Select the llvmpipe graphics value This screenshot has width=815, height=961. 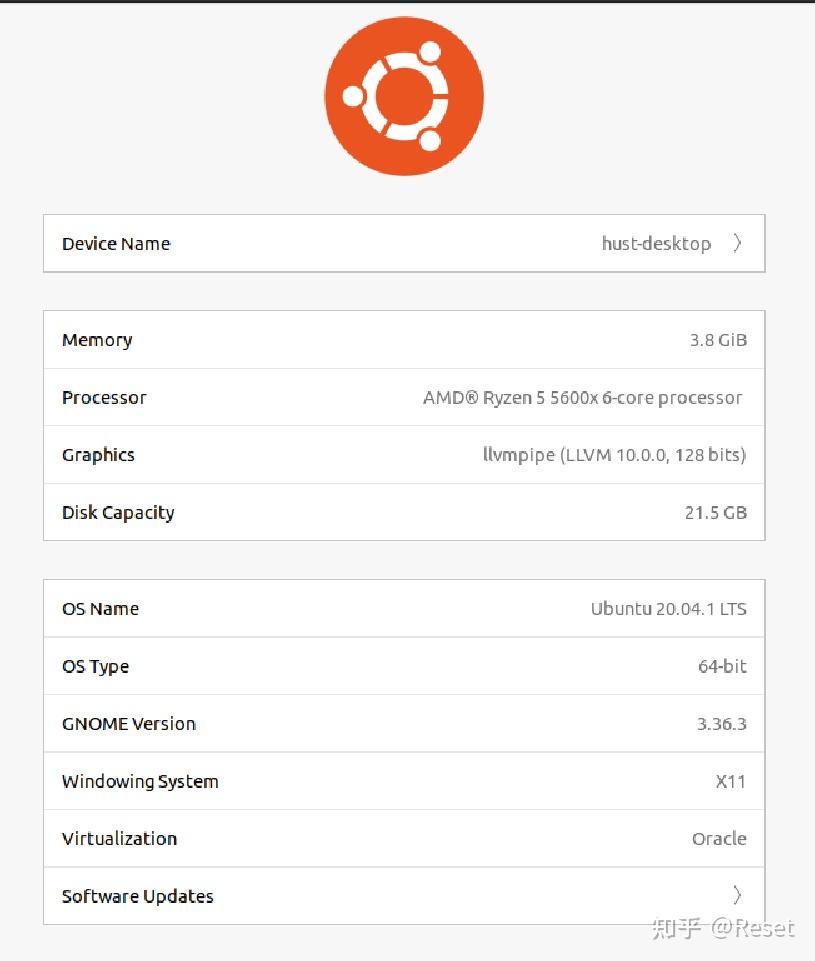(614, 455)
